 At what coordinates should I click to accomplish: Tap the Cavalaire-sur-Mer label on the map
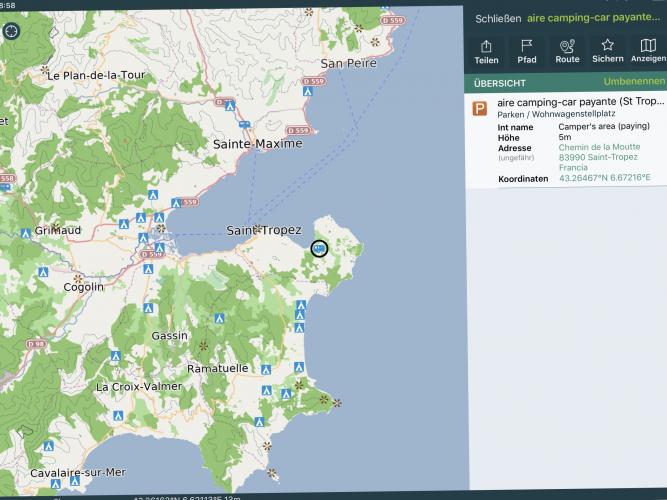tap(78, 472)
